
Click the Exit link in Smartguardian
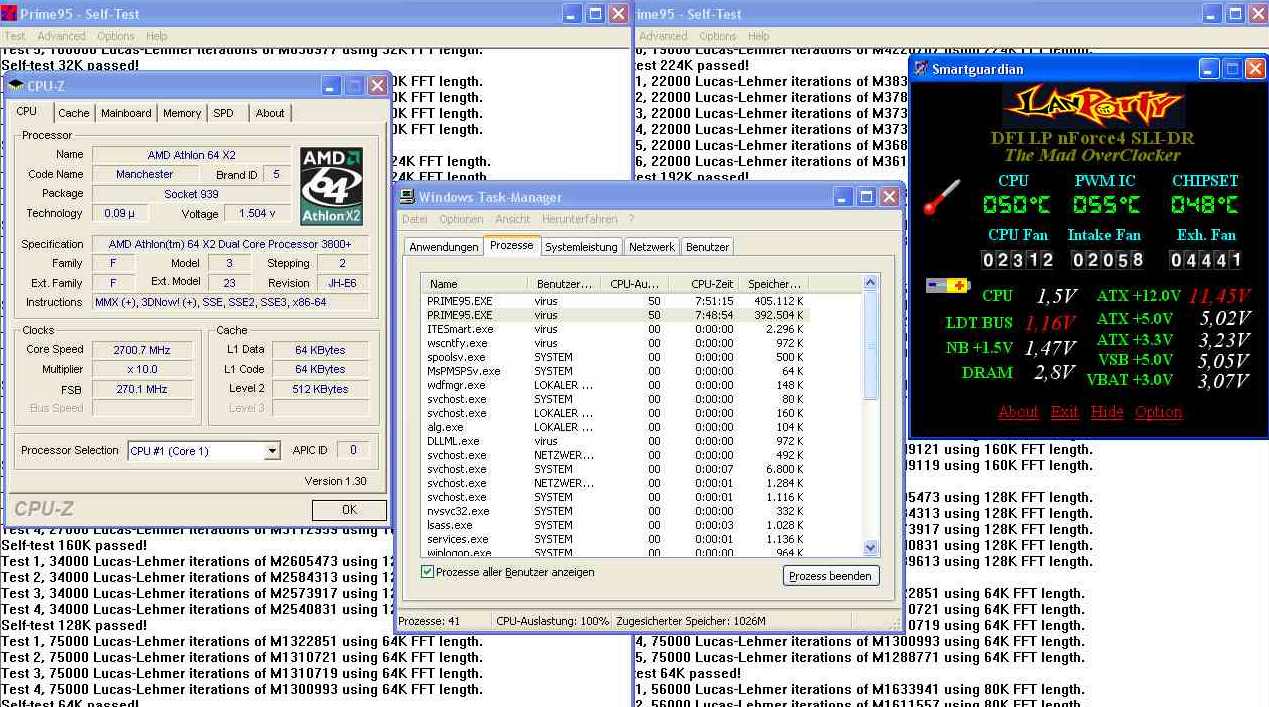coord(1064,412)
